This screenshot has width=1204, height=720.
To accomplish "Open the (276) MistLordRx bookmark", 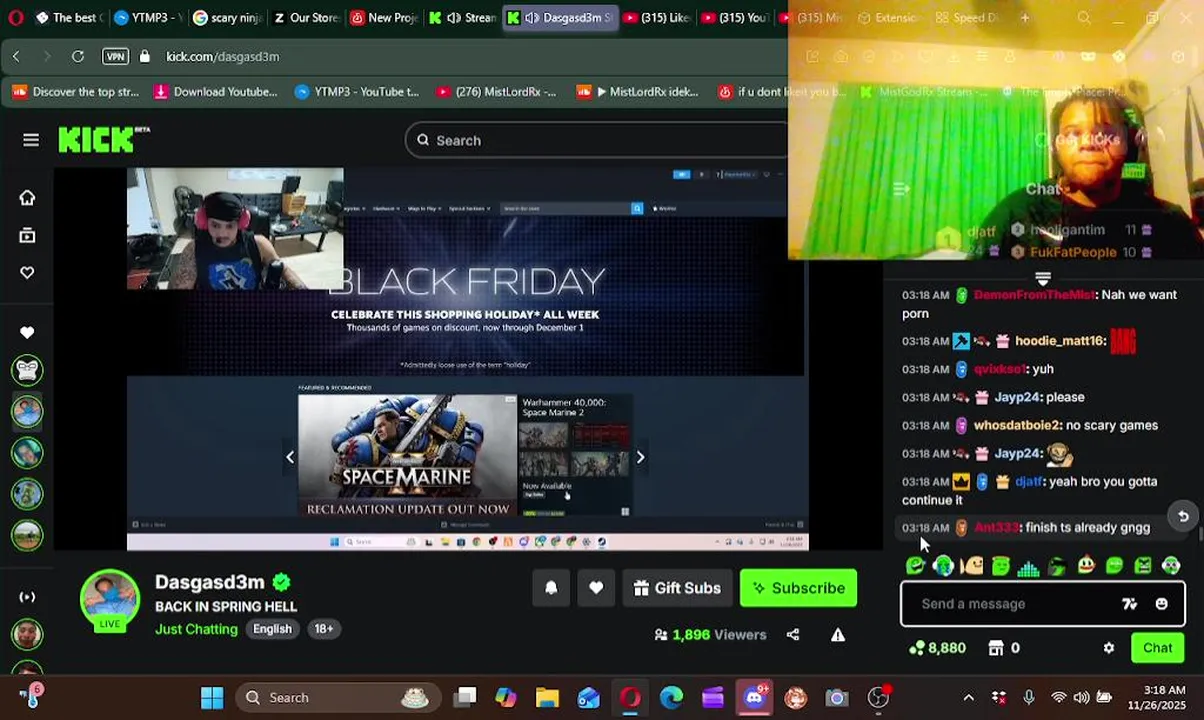I will click(x=496, y=92).
